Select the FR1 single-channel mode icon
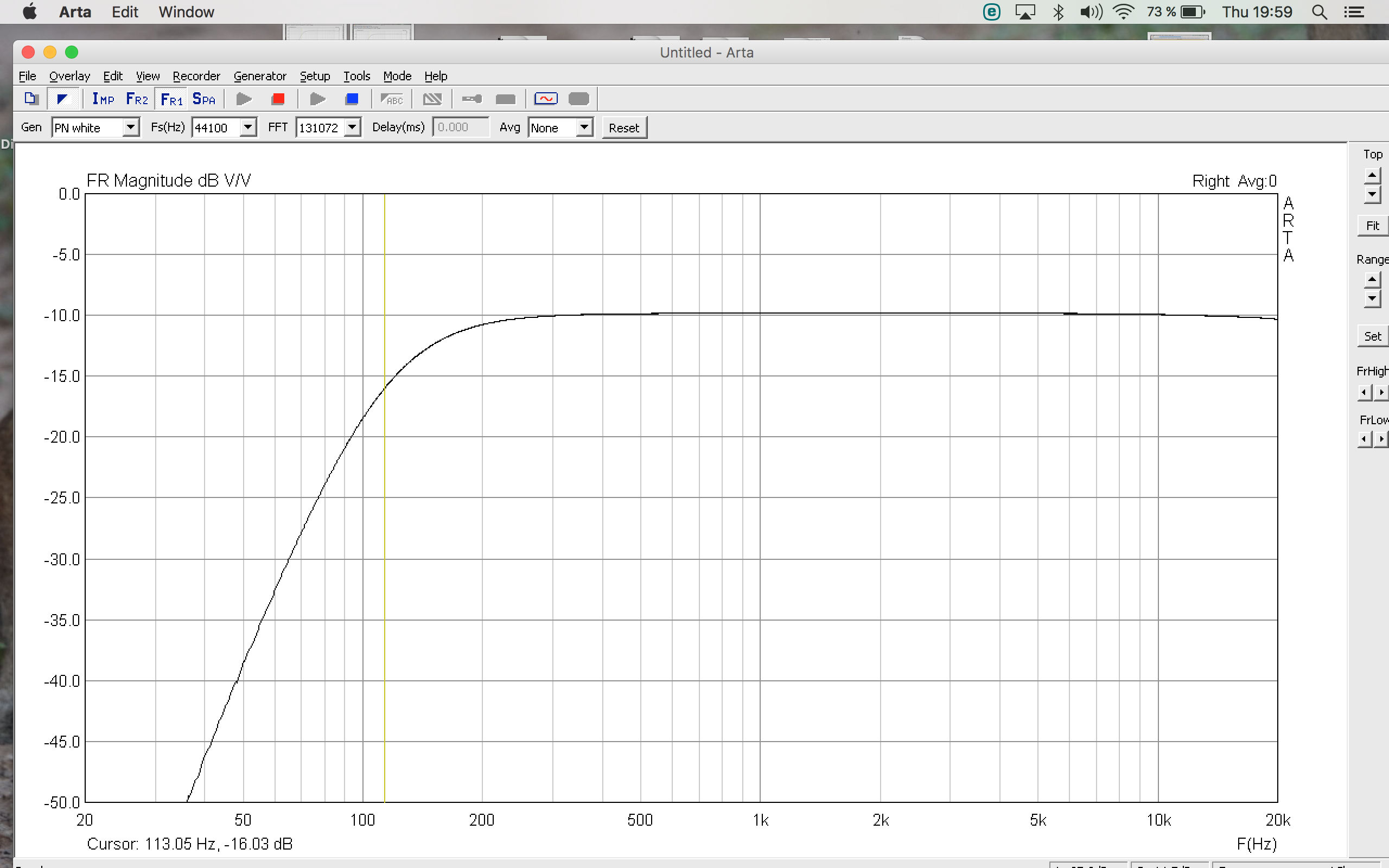1389x868 pixels. 171,99
